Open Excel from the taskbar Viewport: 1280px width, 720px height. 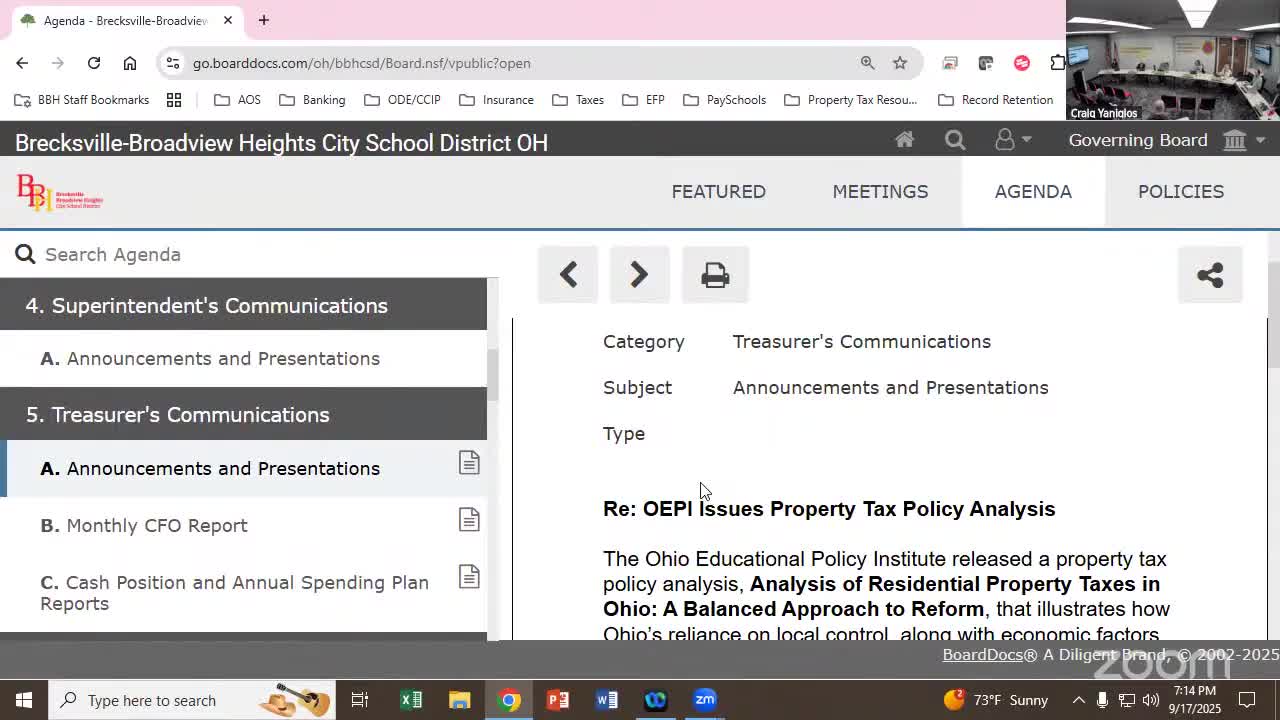(411, 700)
